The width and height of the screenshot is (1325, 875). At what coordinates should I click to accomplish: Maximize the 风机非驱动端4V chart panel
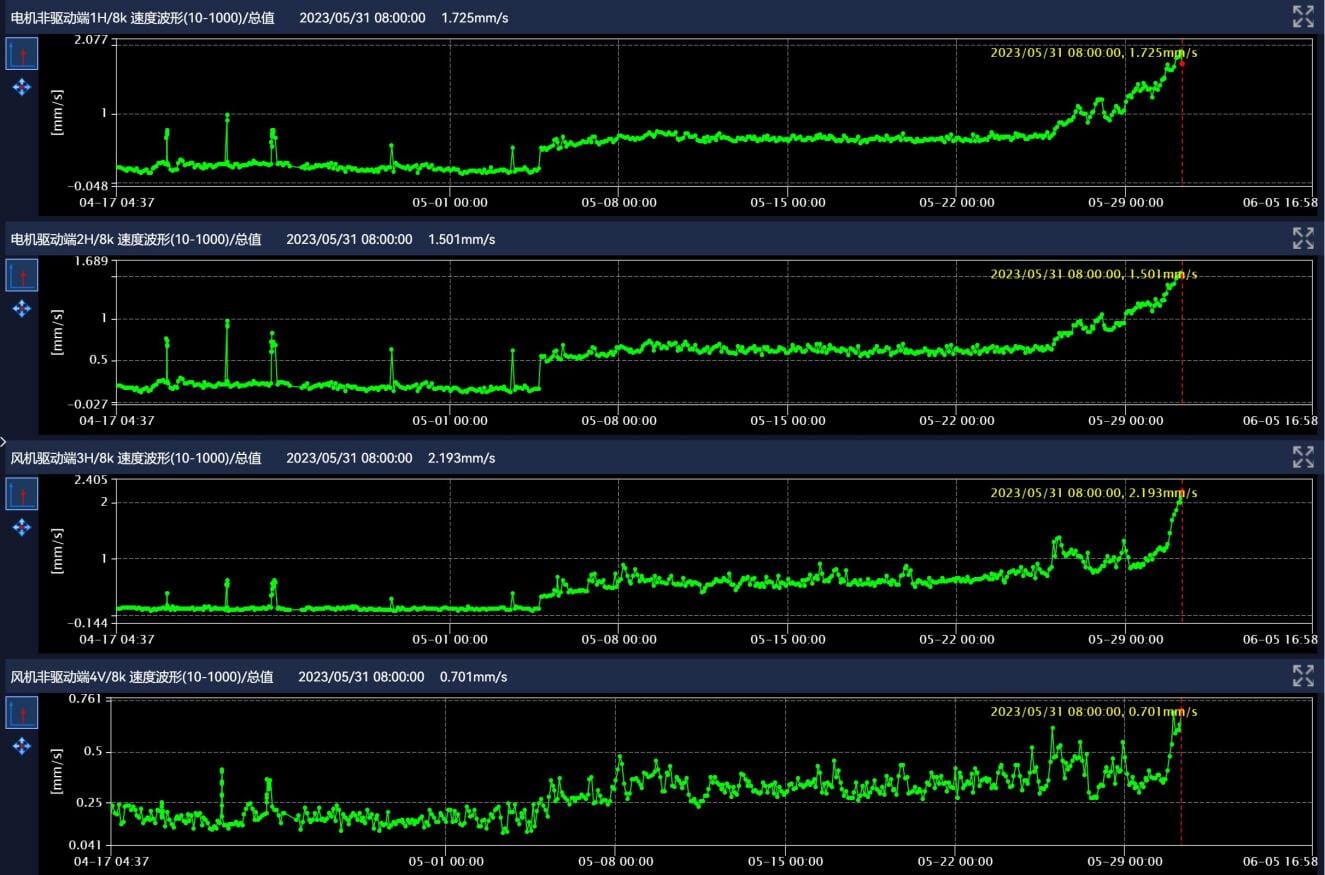tap(1302, 676)
